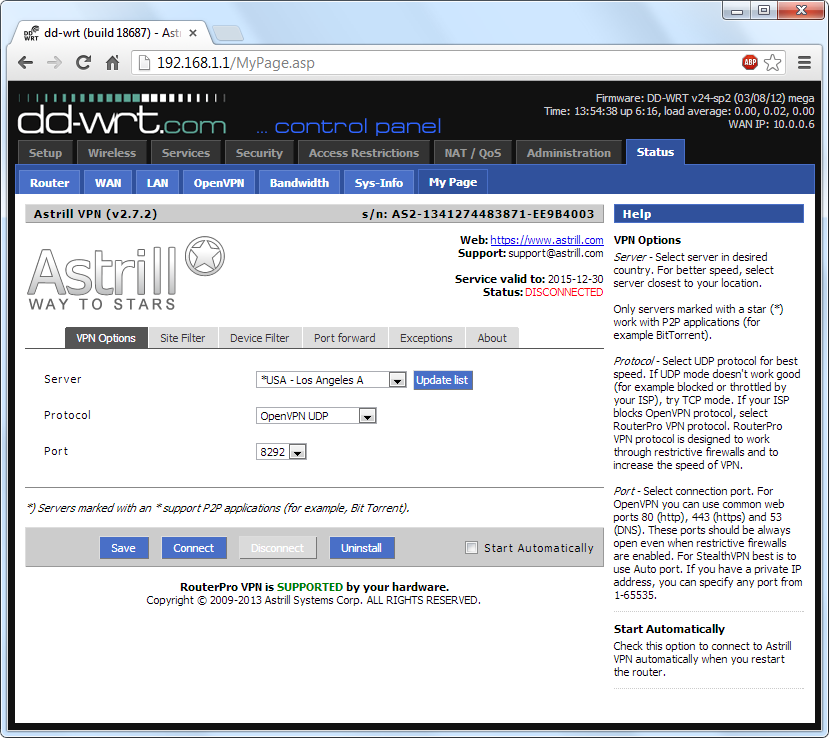Switch to the Exceptions tab
829x738 pixels.
(x=426, y=338)
